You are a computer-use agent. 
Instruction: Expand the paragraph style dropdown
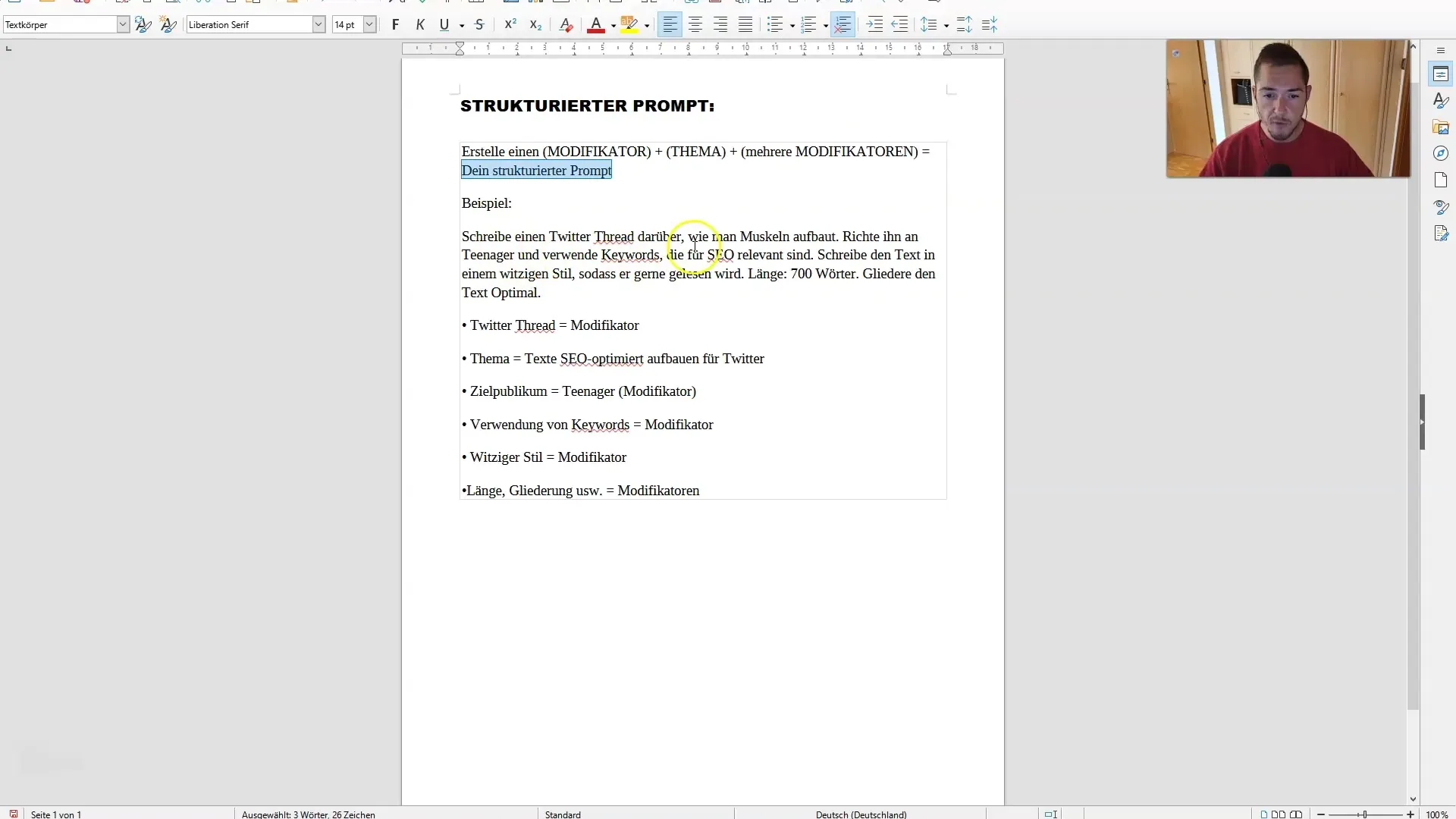(122, 25)
